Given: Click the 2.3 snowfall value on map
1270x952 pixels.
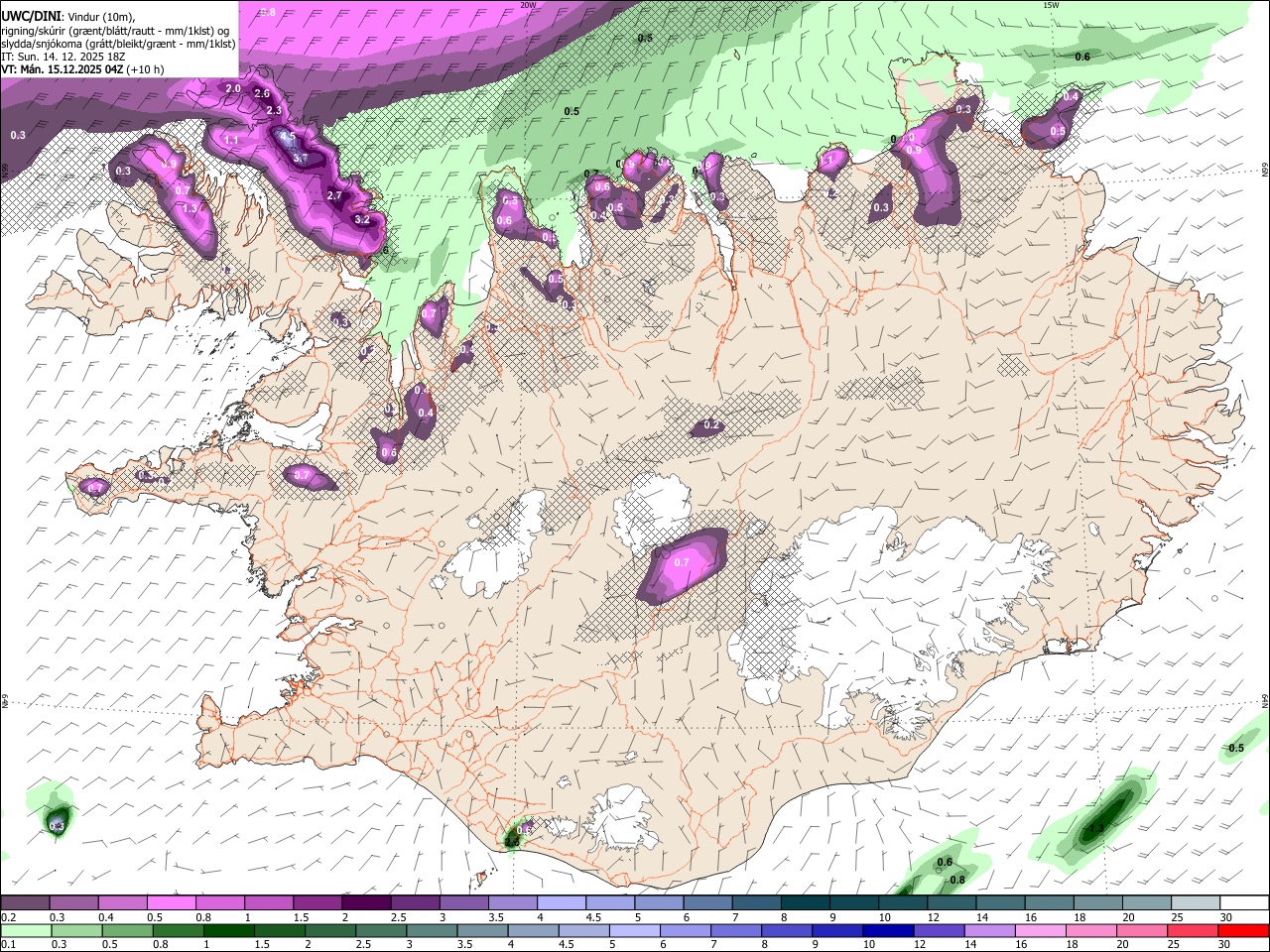Looking at the screenshot, I should 274,110.
